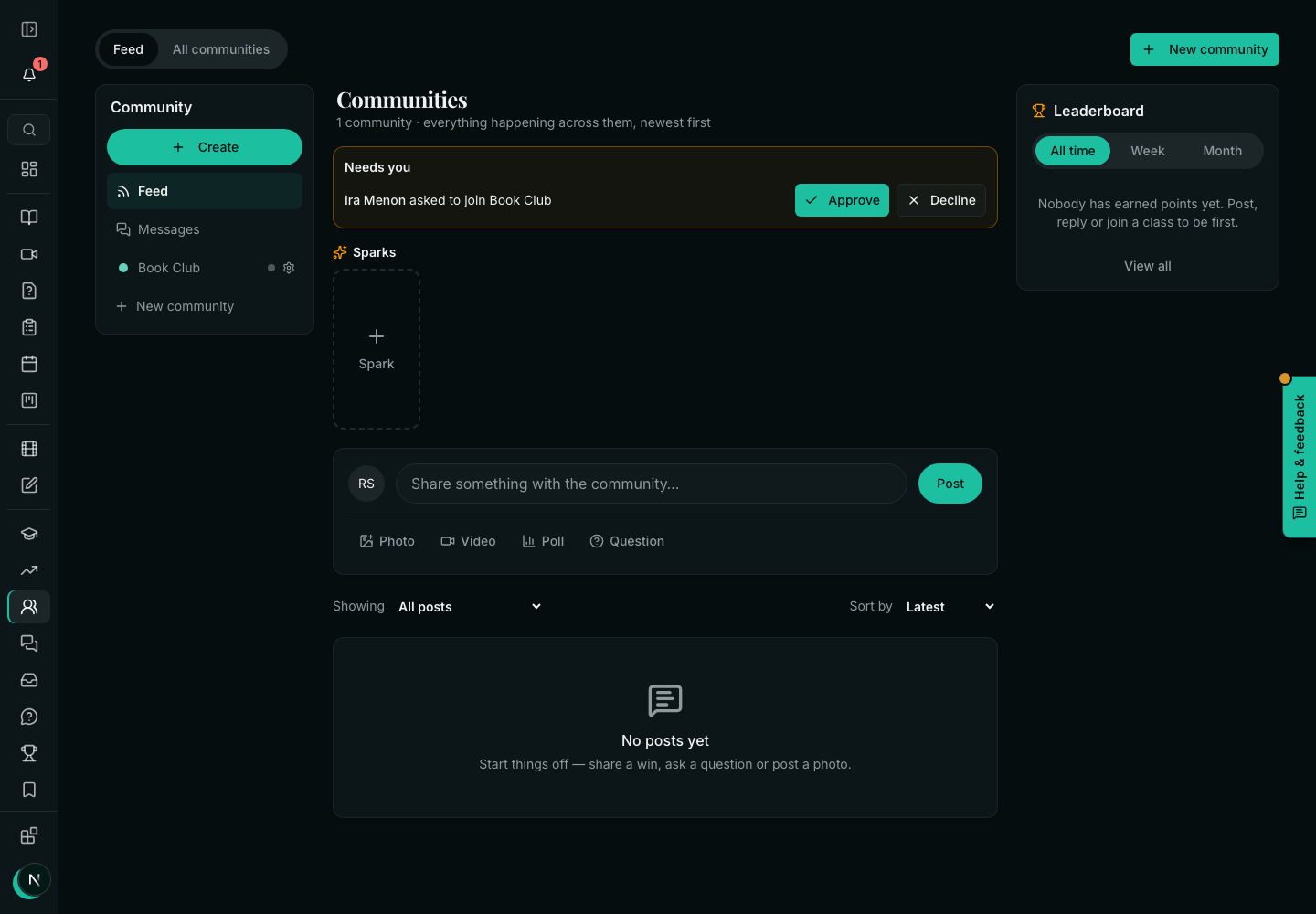Add a Question to the post

(x=627, y=541)
